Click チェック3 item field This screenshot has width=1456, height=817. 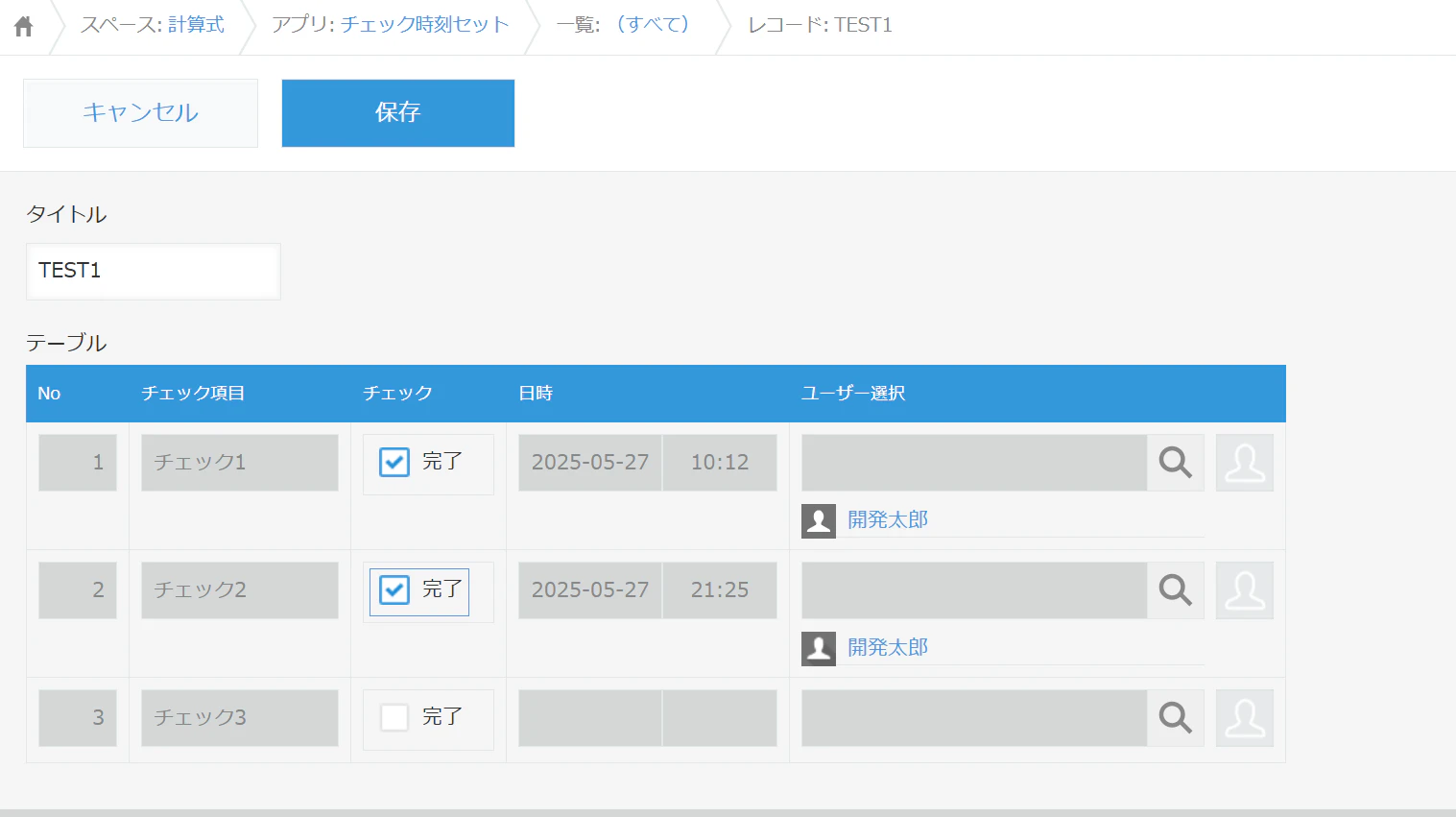point(240,718)
